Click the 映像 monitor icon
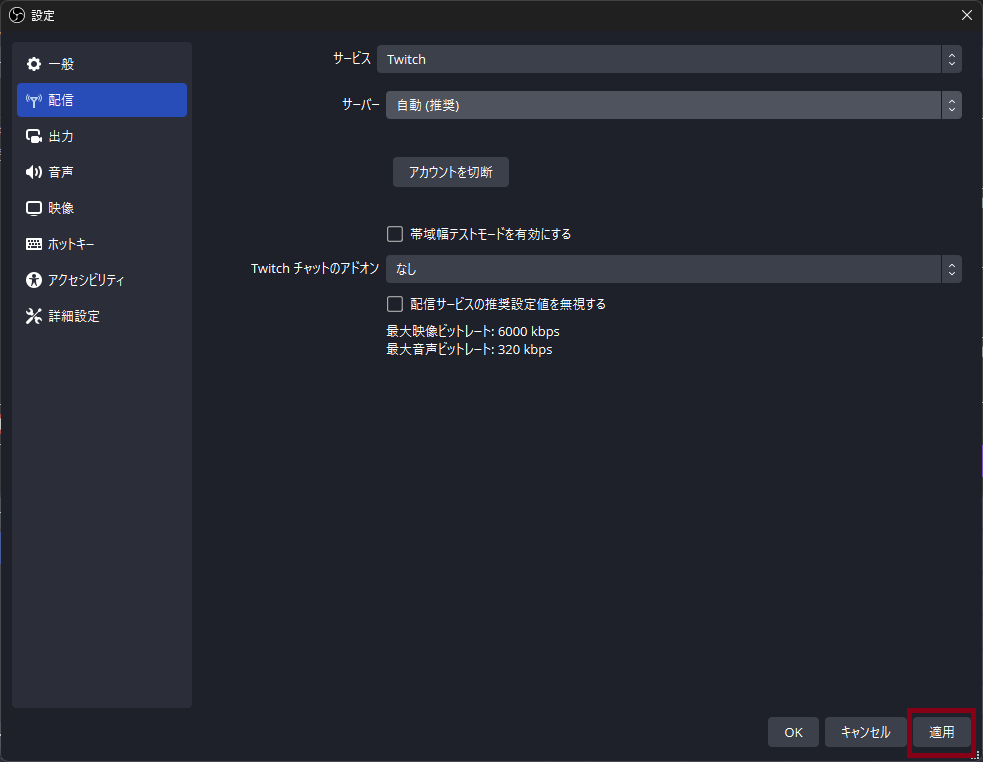The width and height of the screenshot is (983, 762). coord(34,208)
